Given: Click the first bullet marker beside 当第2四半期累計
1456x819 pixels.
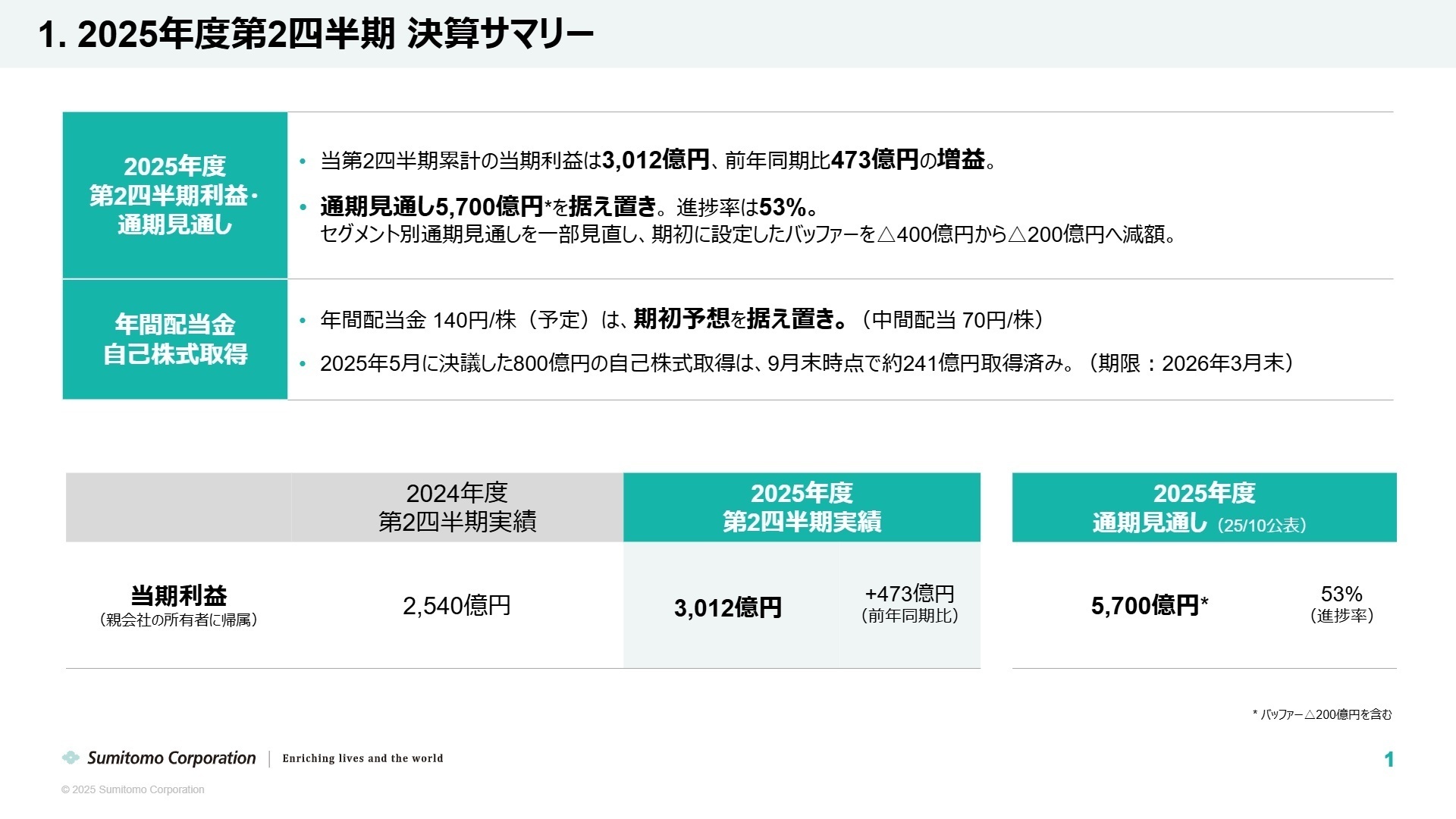Looking at the screenshot, I should pos(302,159).
